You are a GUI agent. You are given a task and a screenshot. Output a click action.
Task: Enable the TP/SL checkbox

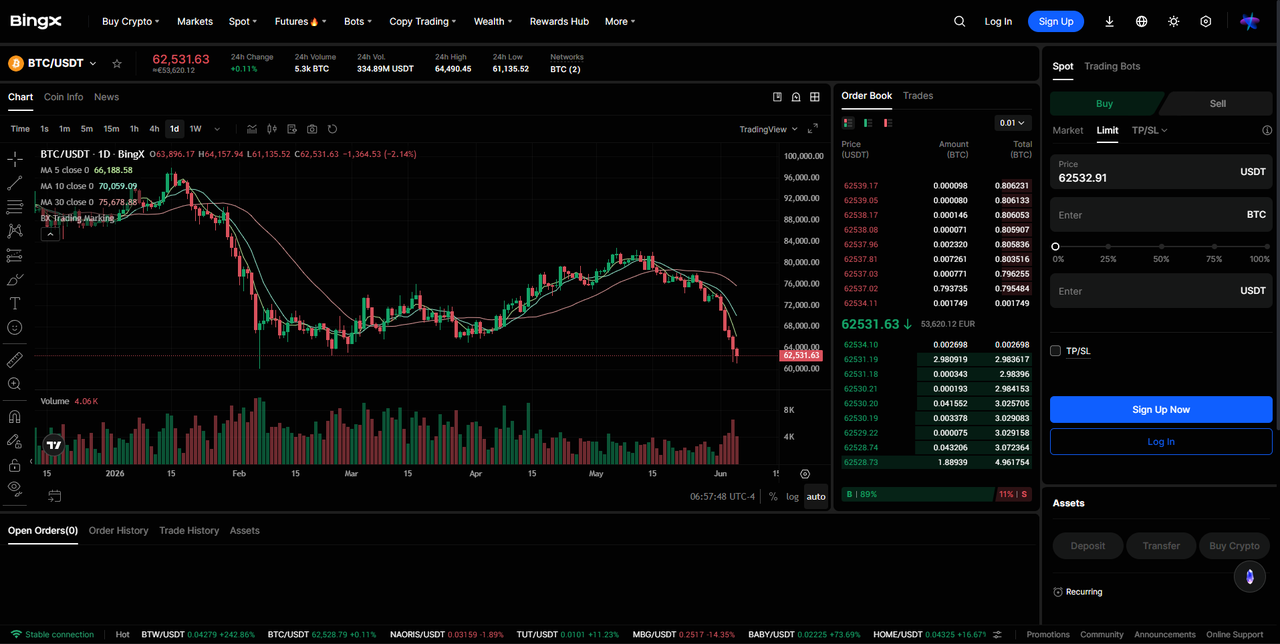point(1055,351)
